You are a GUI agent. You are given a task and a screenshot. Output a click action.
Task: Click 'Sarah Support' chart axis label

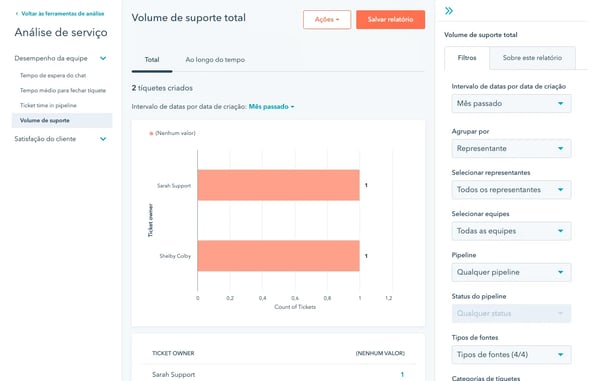click(x=174, y=186)
